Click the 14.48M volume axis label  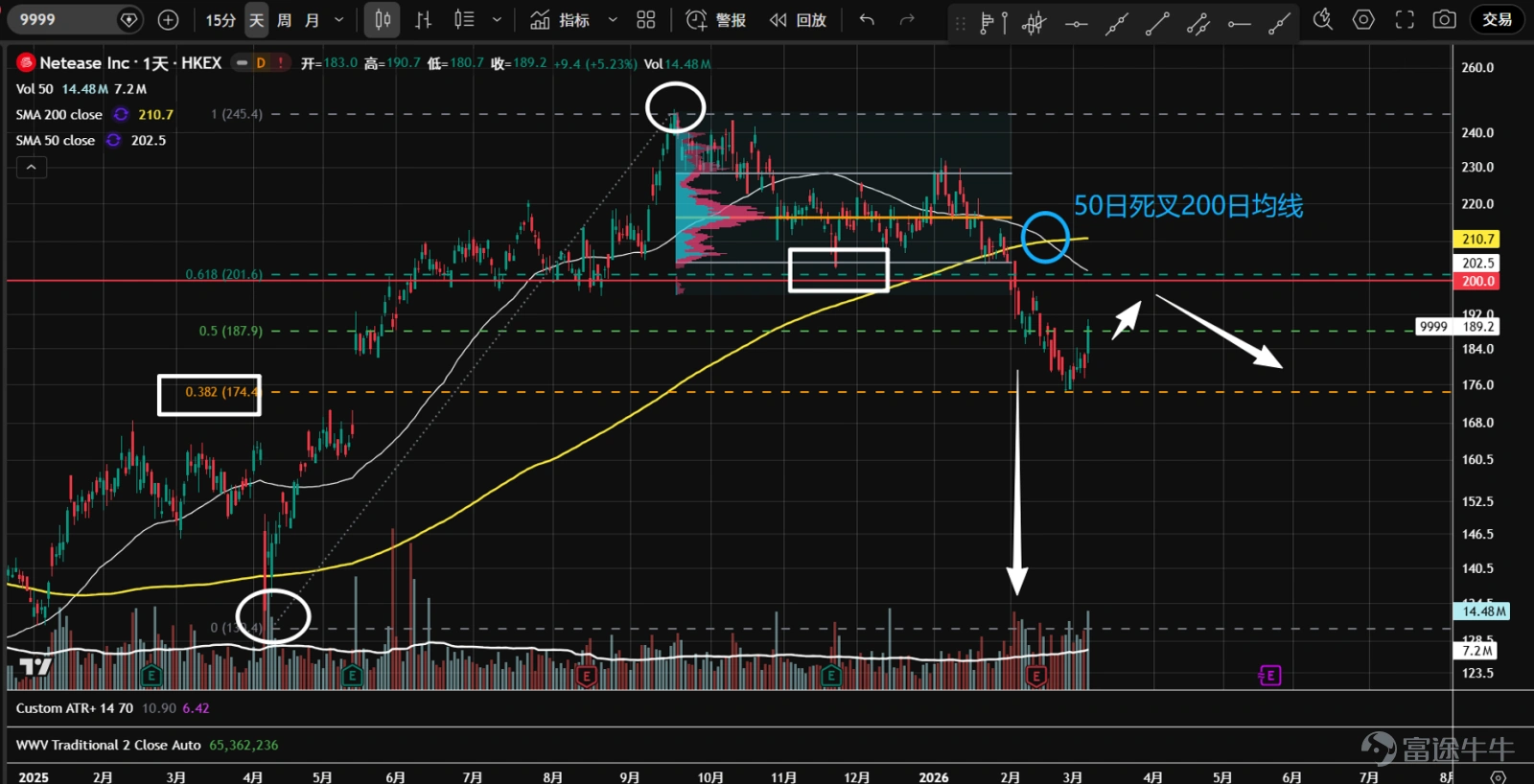(1482, 611)
